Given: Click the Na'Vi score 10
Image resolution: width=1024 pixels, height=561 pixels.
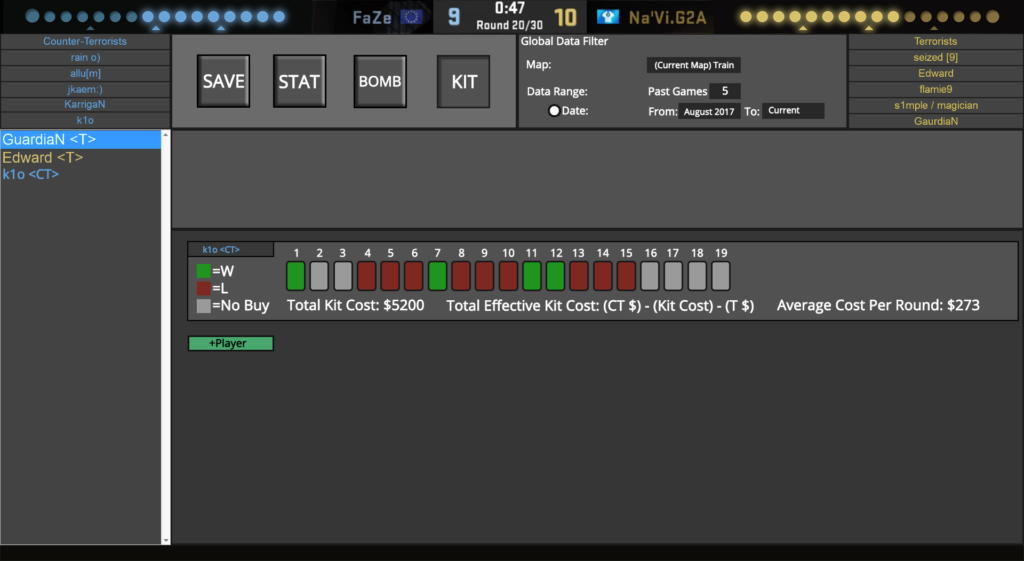Looking at the screenshot, I should [566, 17].
